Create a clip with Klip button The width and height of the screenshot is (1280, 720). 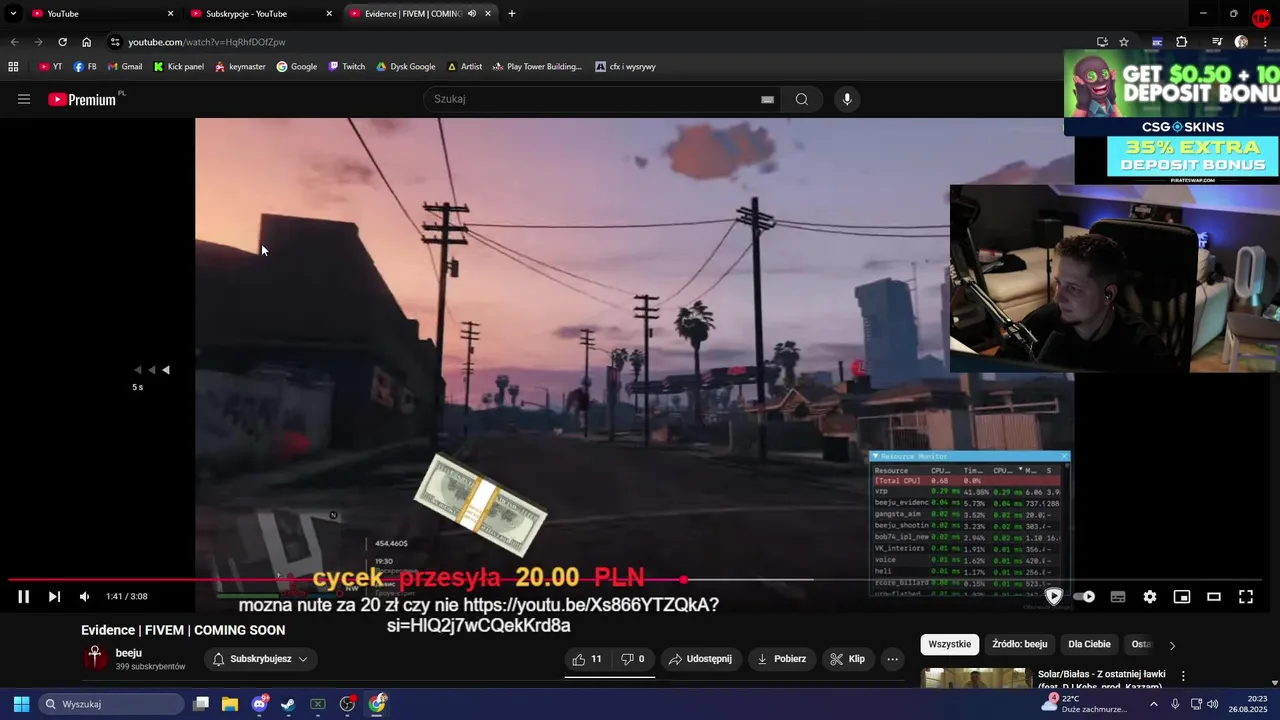[x=847, y=659]
